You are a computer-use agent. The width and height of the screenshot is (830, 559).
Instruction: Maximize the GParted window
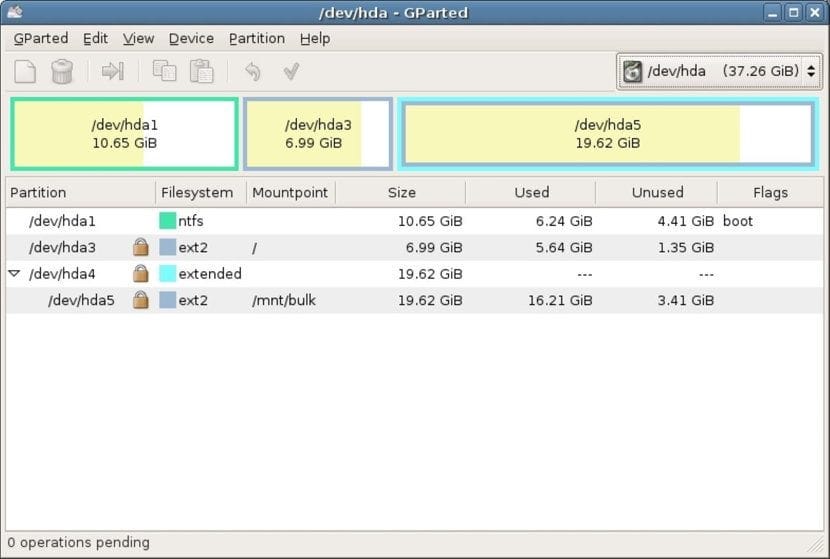(x=793, y=12)
